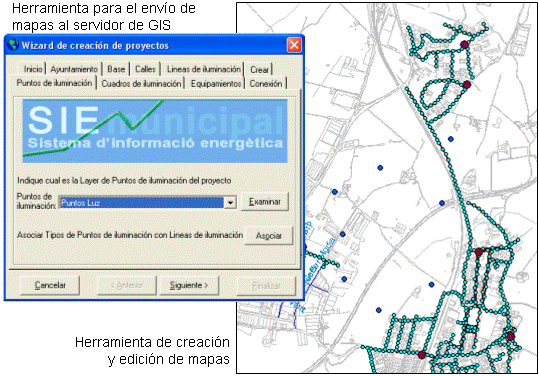Click 'Herramienta para el envío de mapas' caption
Screen dimensions: 539x376
(103, 16)
